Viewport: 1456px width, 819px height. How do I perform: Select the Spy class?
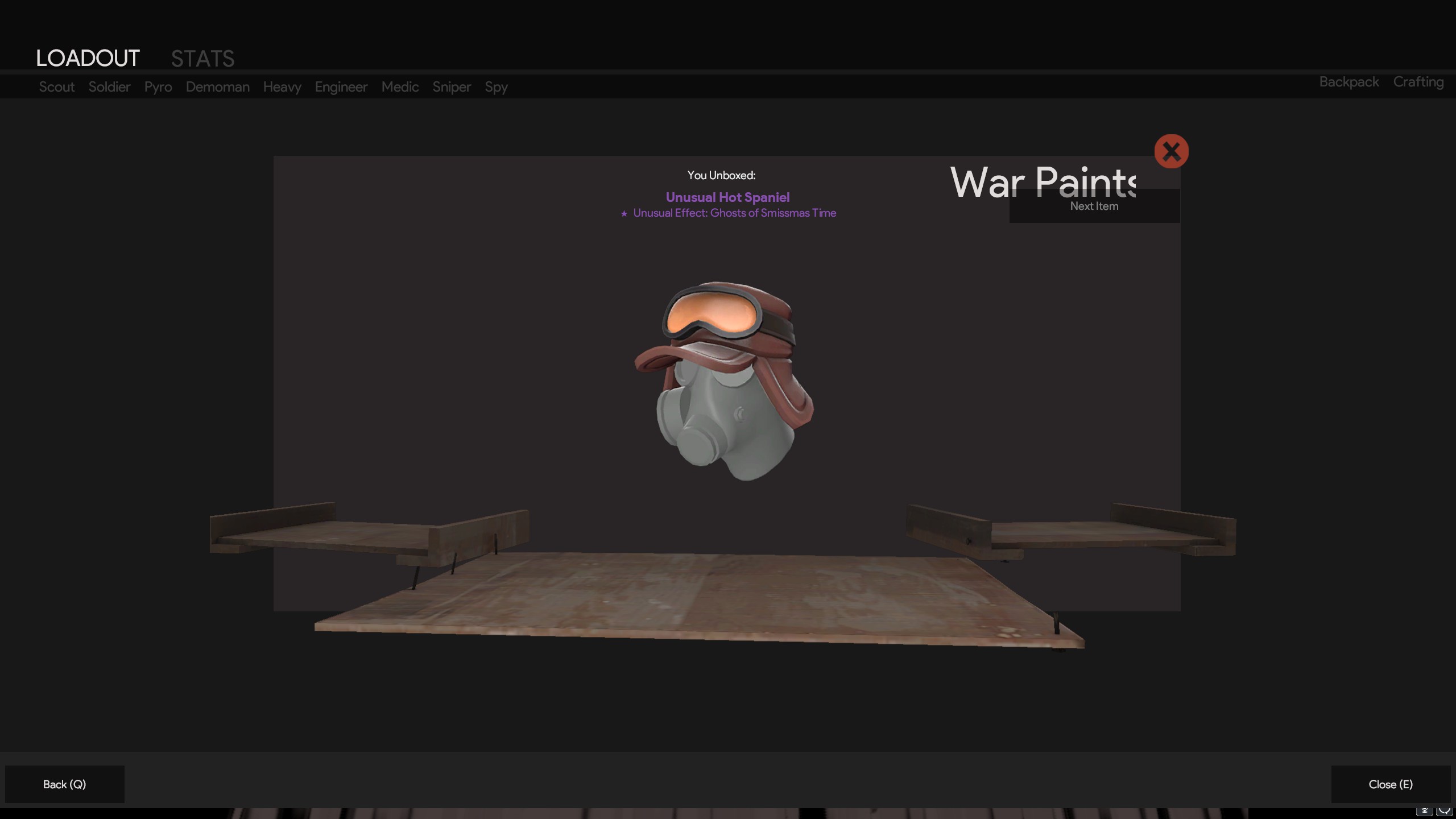pyautogui.click(x=496, y=87)
